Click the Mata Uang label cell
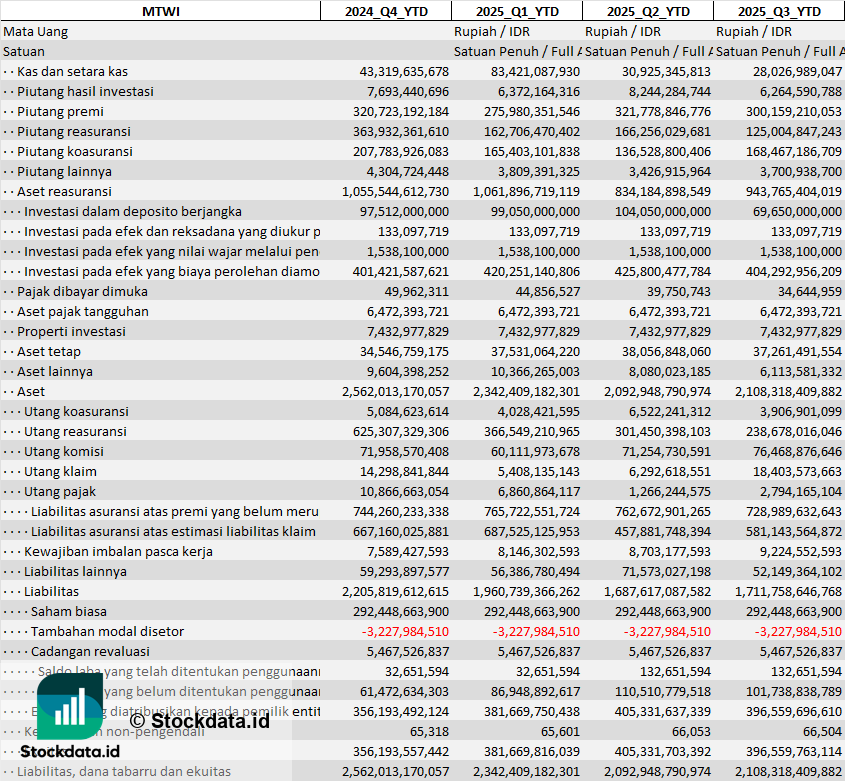The width and height of the screenshot is (845, 781). [36, 31]
